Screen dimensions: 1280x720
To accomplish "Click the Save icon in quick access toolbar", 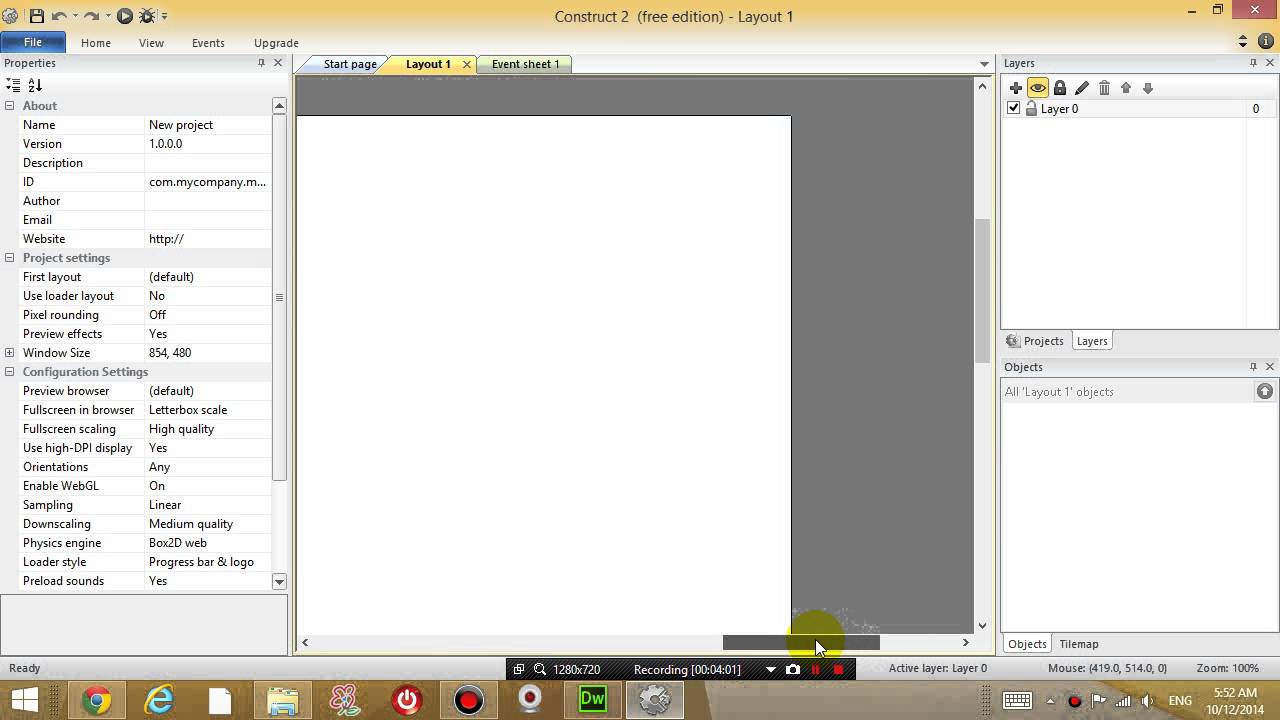I will click(x=37, y=16).
